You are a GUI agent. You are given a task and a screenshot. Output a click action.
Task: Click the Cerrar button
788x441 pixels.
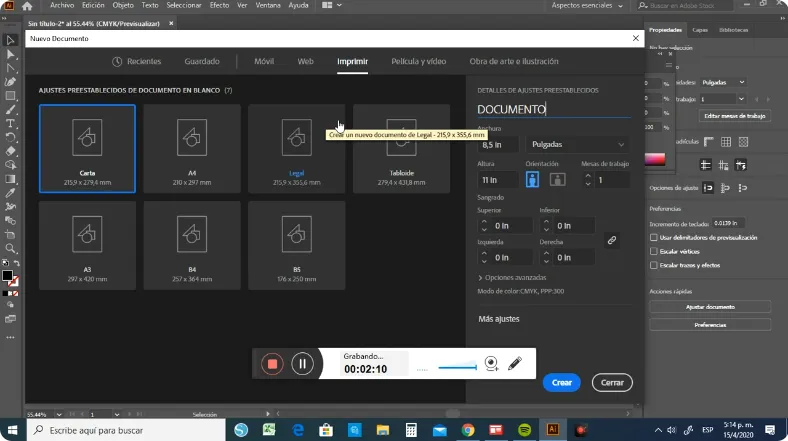click(x=612, y=383)
